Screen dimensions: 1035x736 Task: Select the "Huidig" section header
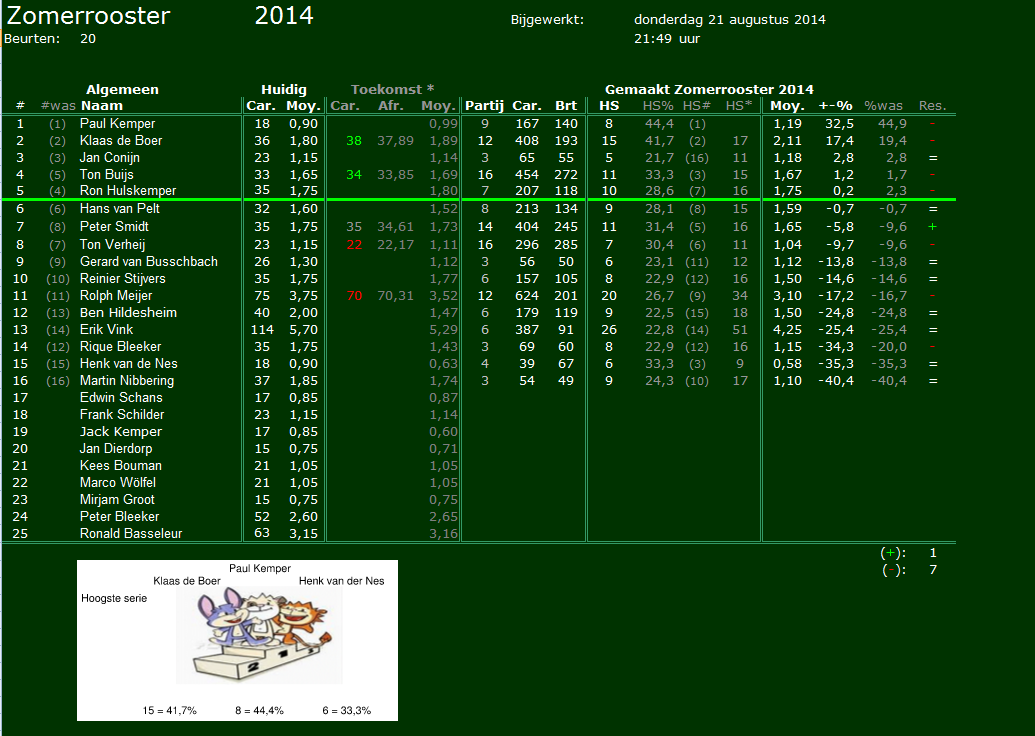(x=284, y=90)
